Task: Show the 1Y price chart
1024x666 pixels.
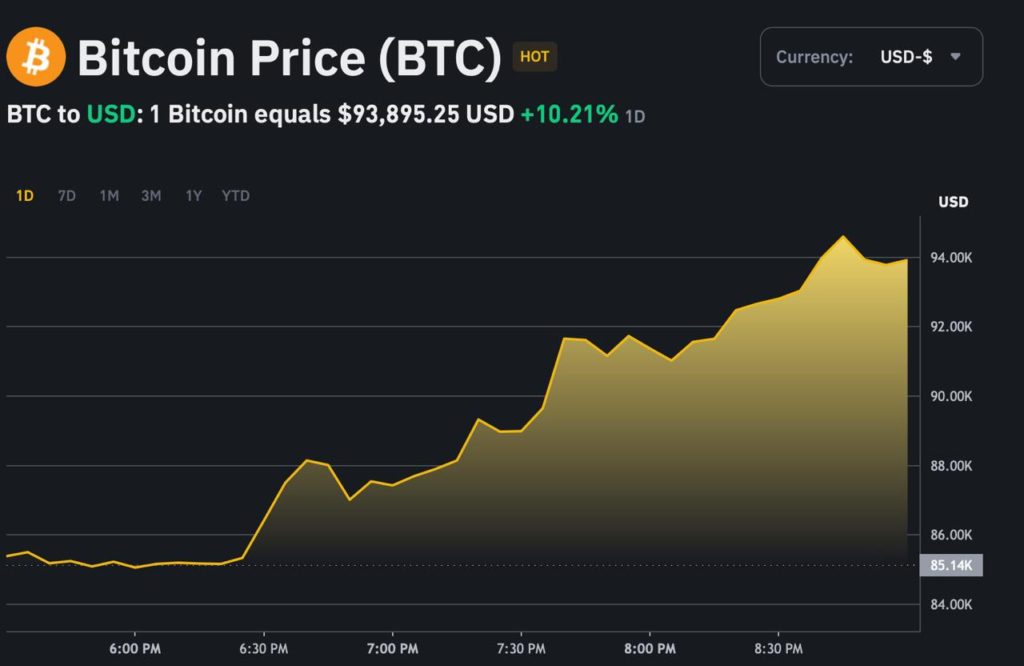Action: [x=193, y=196]
